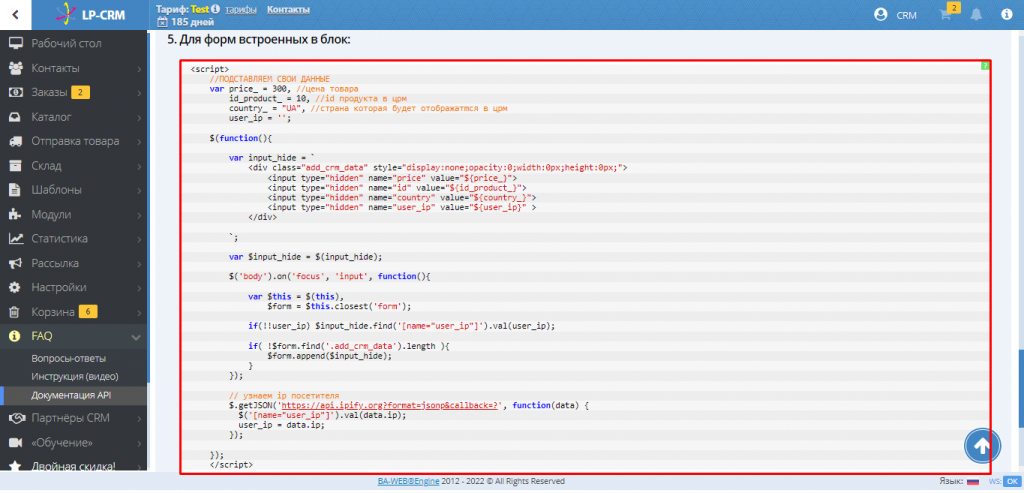Switch language via the Russian flag

pyautogui.click(x=971, y=481)
